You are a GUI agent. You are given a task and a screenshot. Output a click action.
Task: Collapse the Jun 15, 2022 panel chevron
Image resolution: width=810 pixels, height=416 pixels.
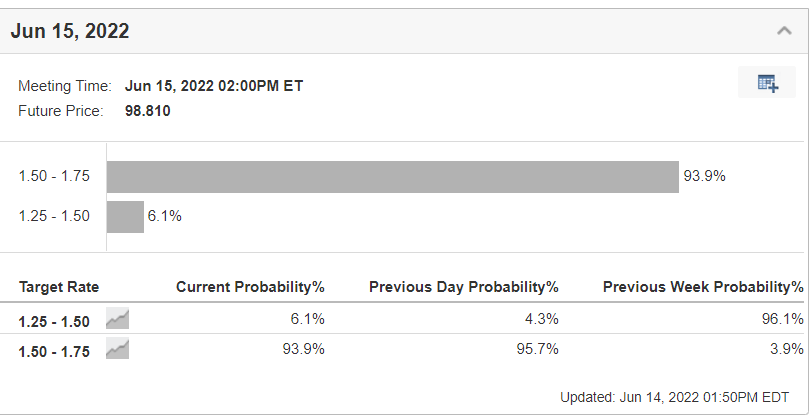pos(784,31)
